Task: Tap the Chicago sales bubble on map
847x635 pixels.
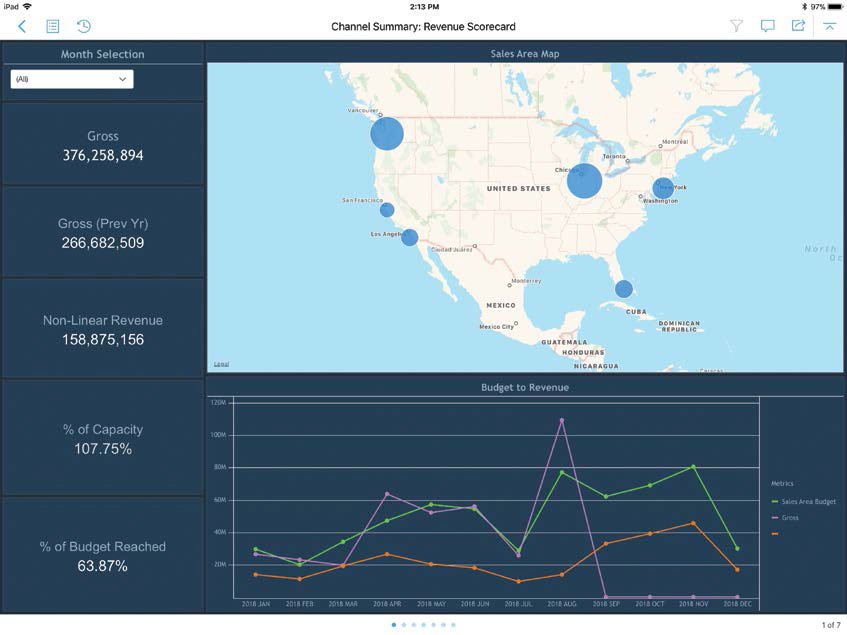Action: pos(584,181)
